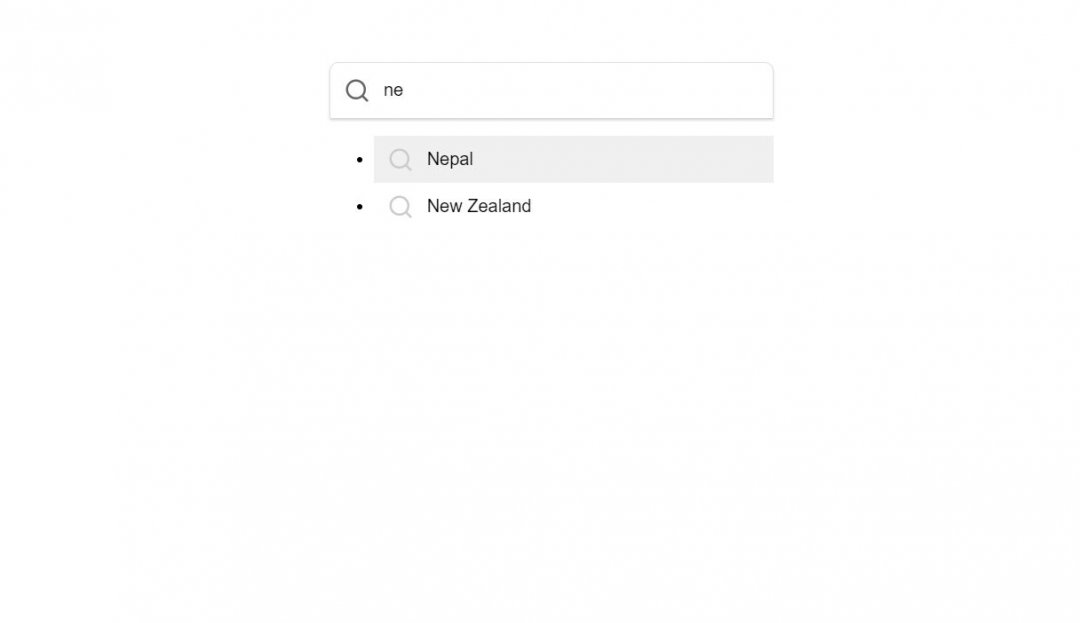Click the gray lens icon on the highlighted row
The height and width of the screenshot is (623, 1080).
400,159
